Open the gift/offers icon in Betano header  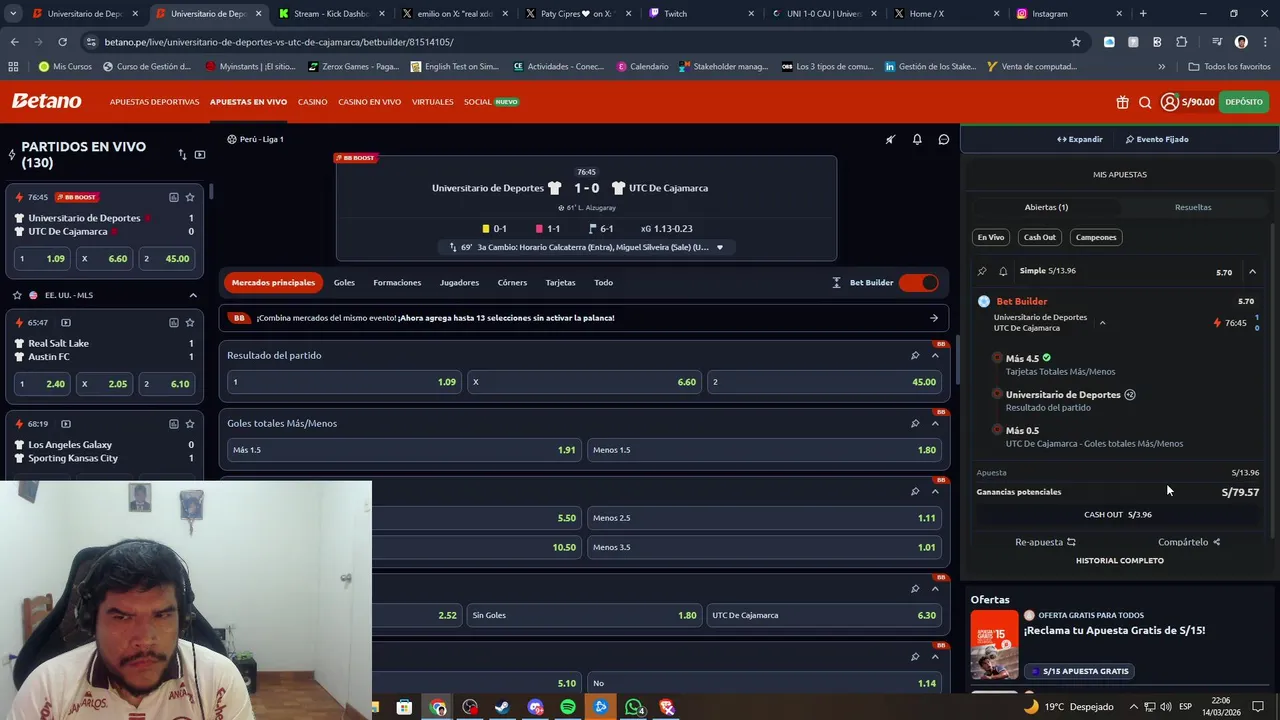1122,102
